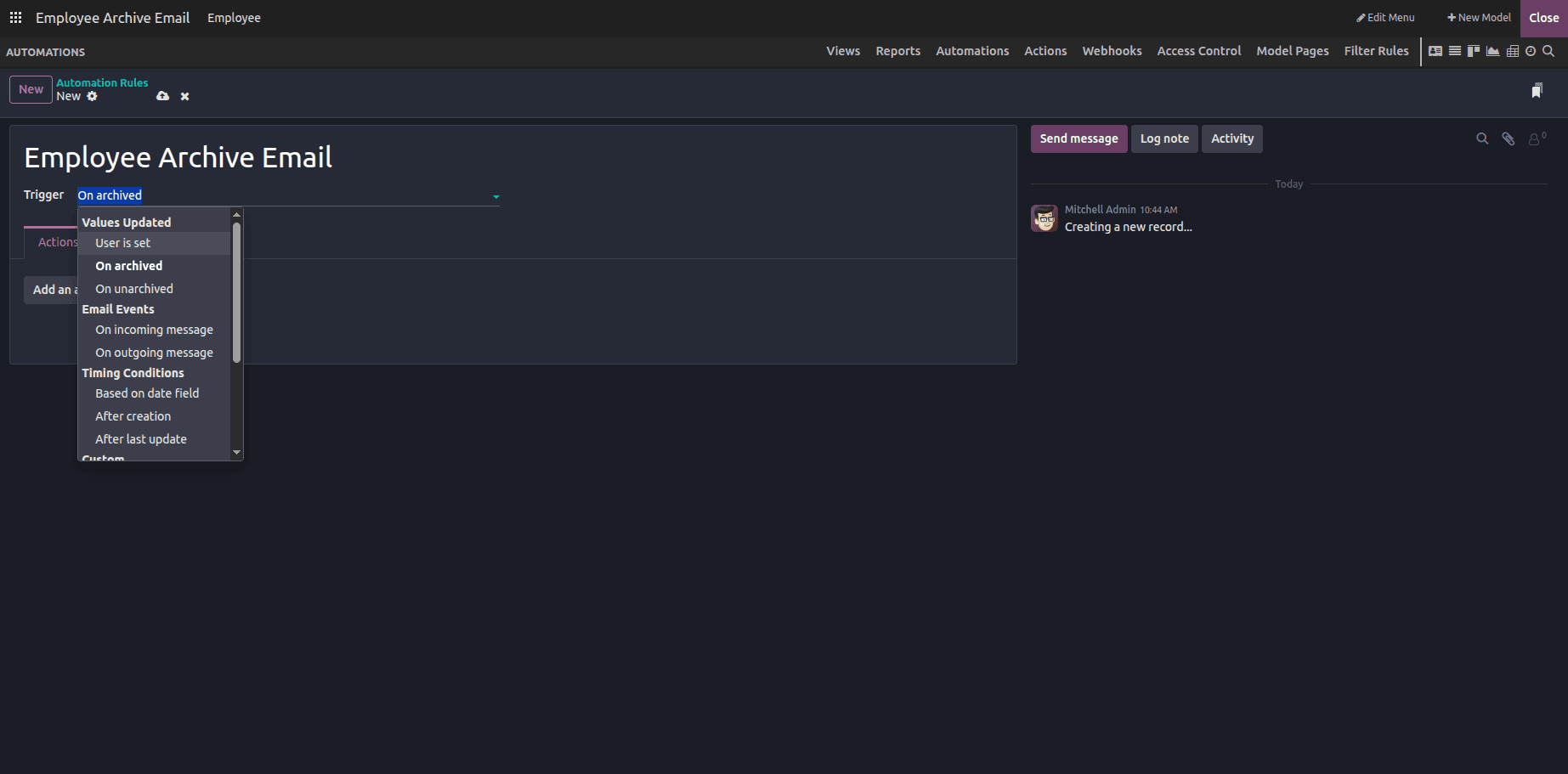
Task: Click the Automations menu item
Action: coord(971,51)
